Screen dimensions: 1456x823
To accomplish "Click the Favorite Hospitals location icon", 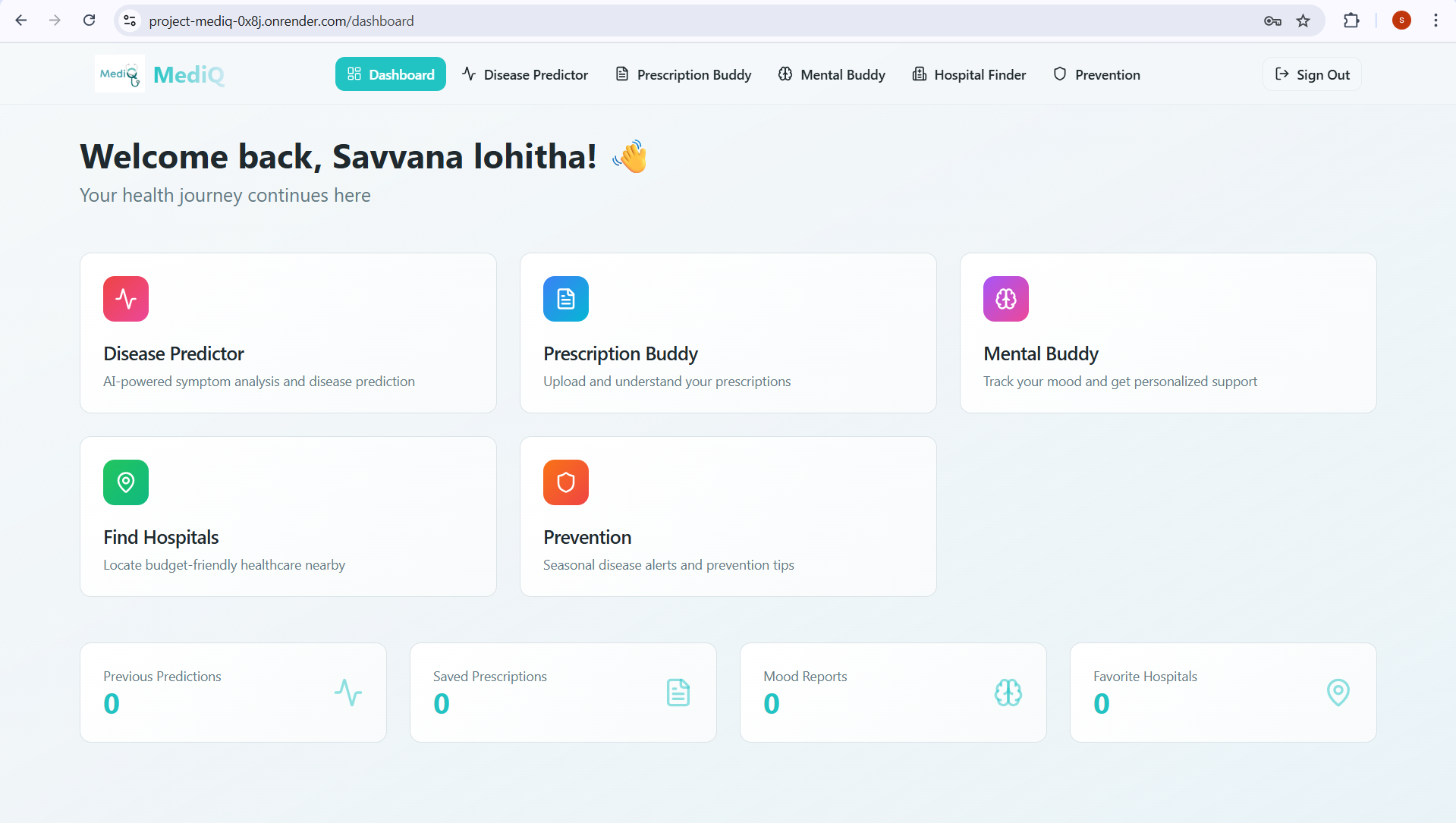I will click(1338, 693).
